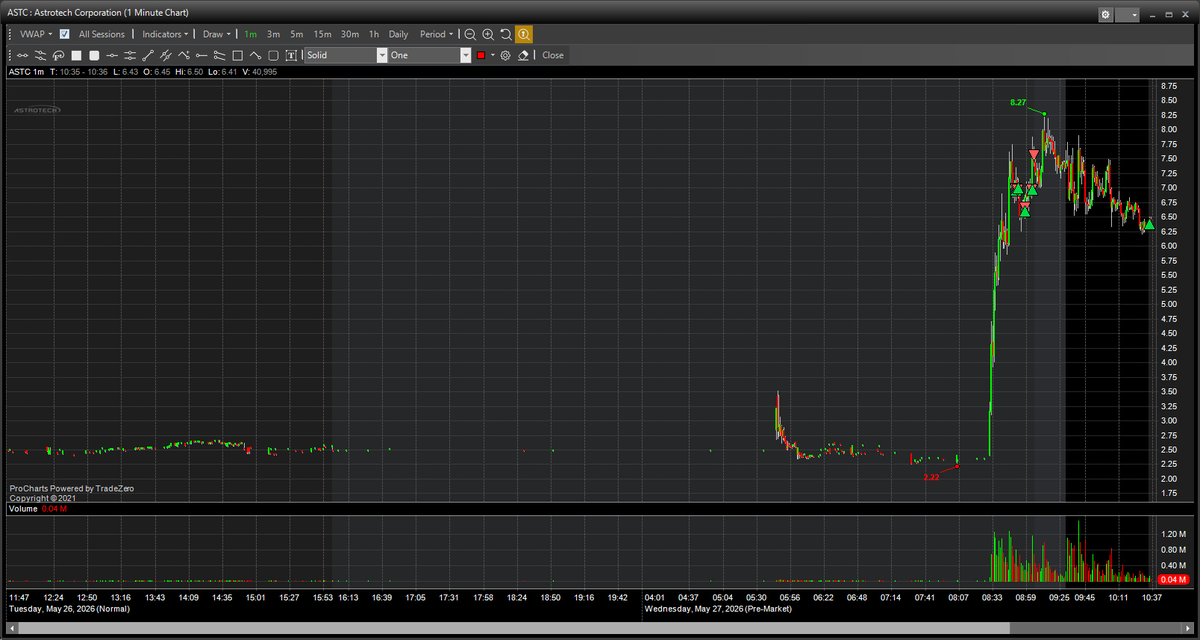Select the outlined rectangle drawing tool
The image size is (1200, 640).
tap(237, 55)
